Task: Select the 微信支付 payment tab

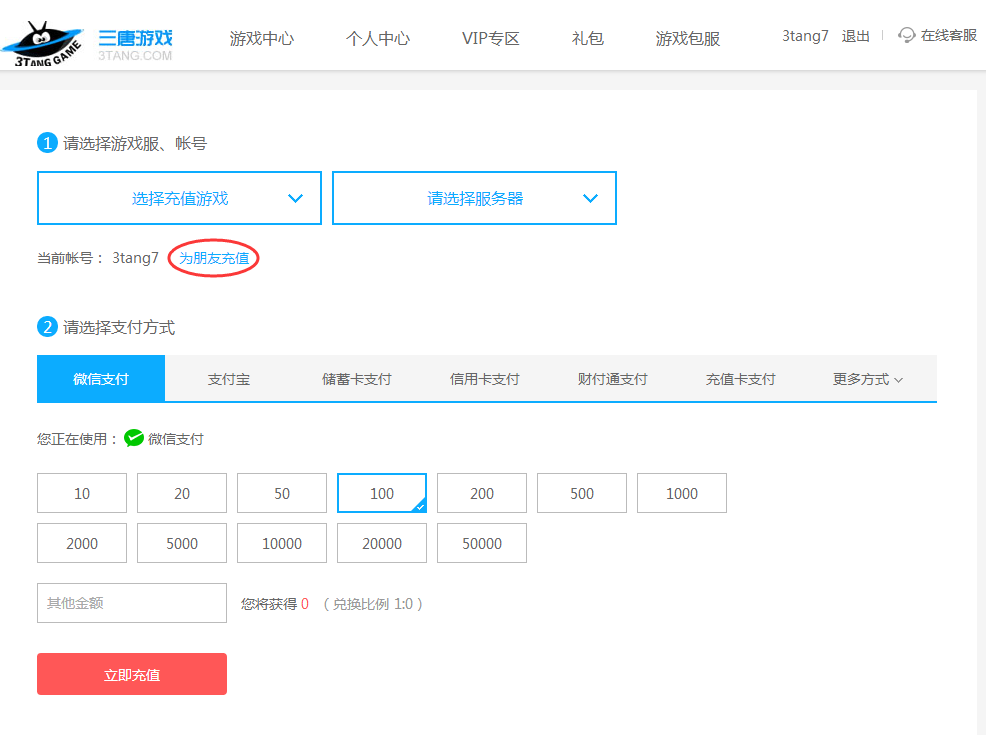Action: [x=101, y=379]
